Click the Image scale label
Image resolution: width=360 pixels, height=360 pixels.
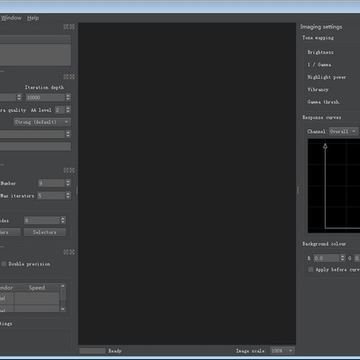point(251,351)
